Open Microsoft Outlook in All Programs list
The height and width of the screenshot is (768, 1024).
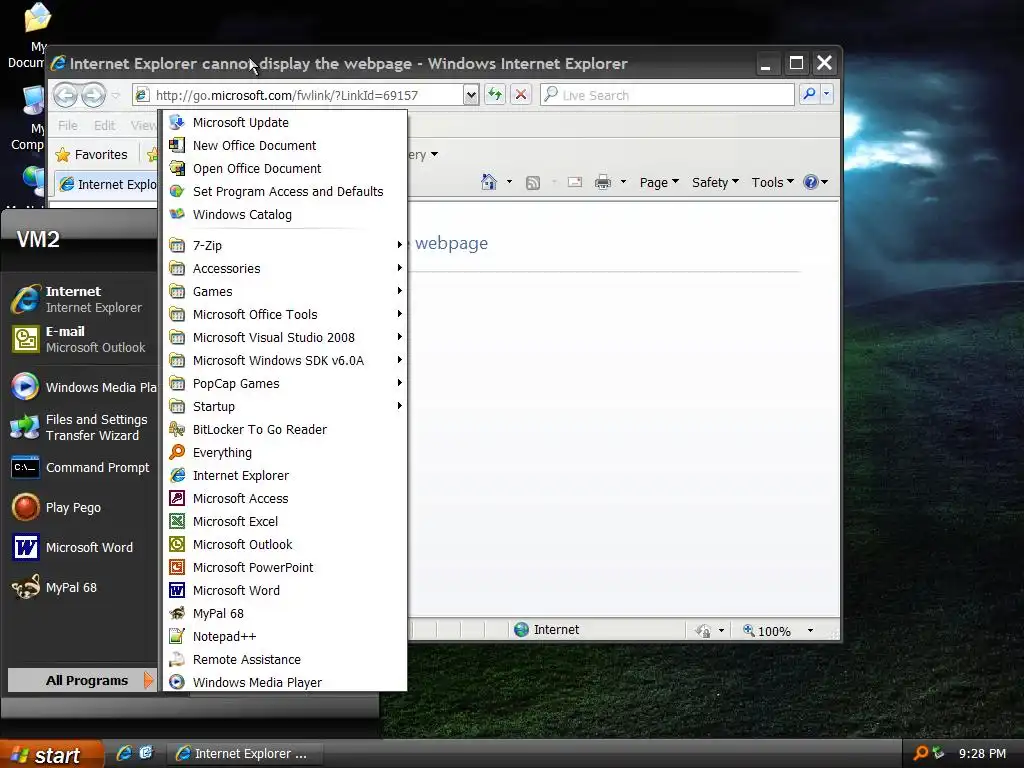click(x=285, y=544)
